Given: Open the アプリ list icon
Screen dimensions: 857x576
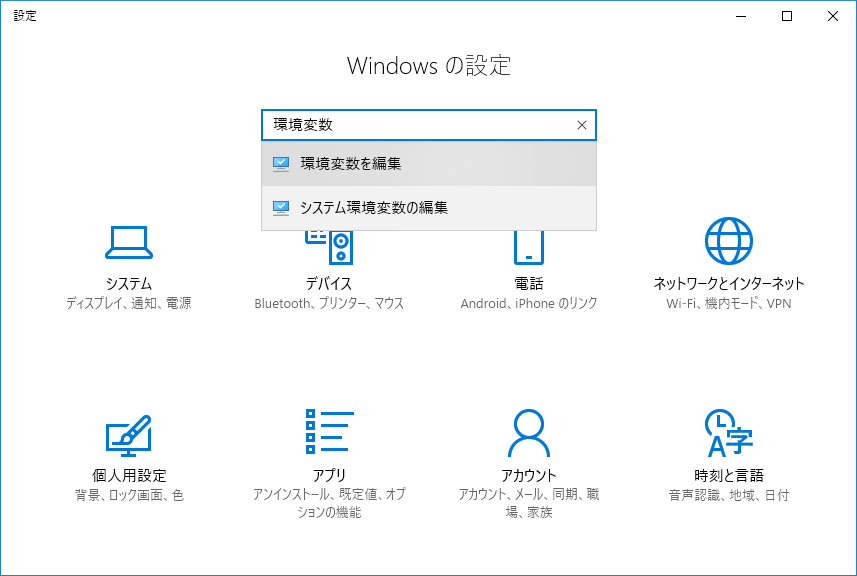Looking at the screenshot, I should pyautogui.click(x=329, y=431).
